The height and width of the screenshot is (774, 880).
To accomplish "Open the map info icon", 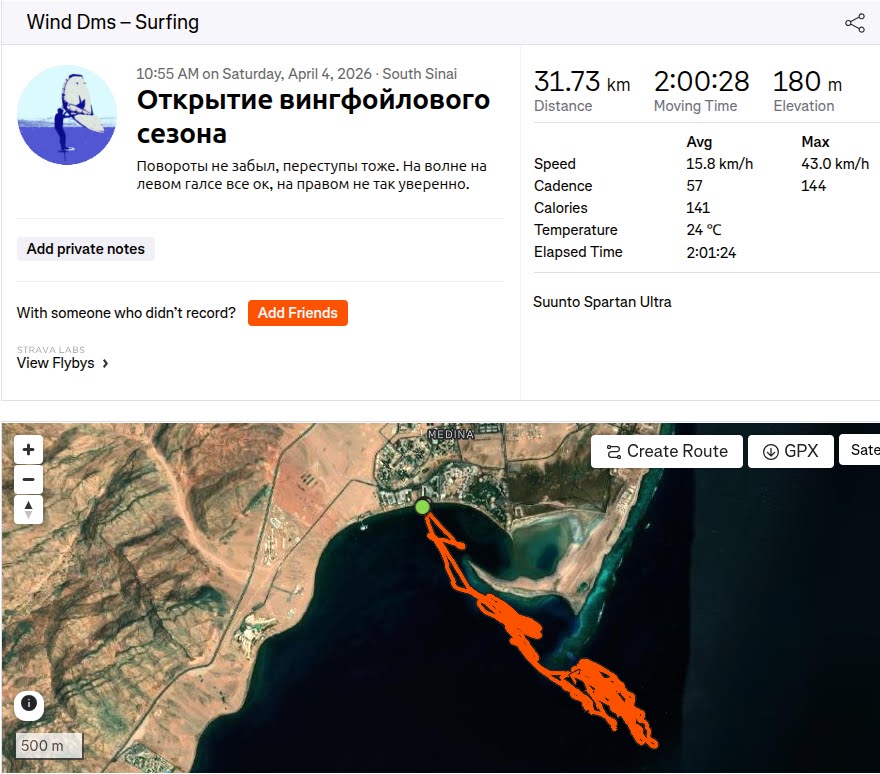I will click(x=28, y=704).
